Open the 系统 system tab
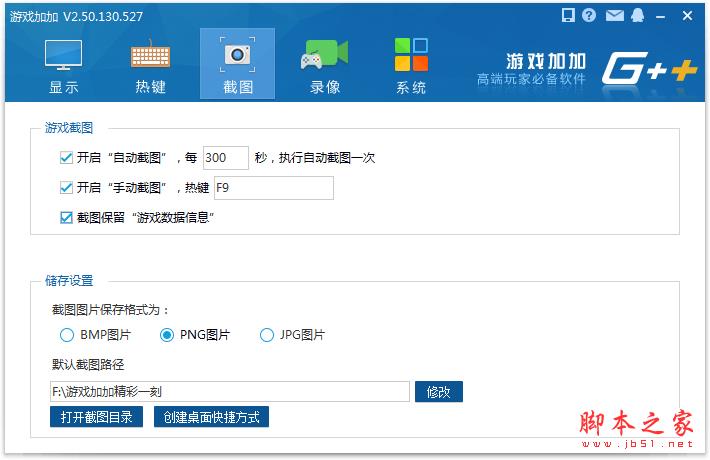This screenshot has height=460, width=710. click(411, 65)
